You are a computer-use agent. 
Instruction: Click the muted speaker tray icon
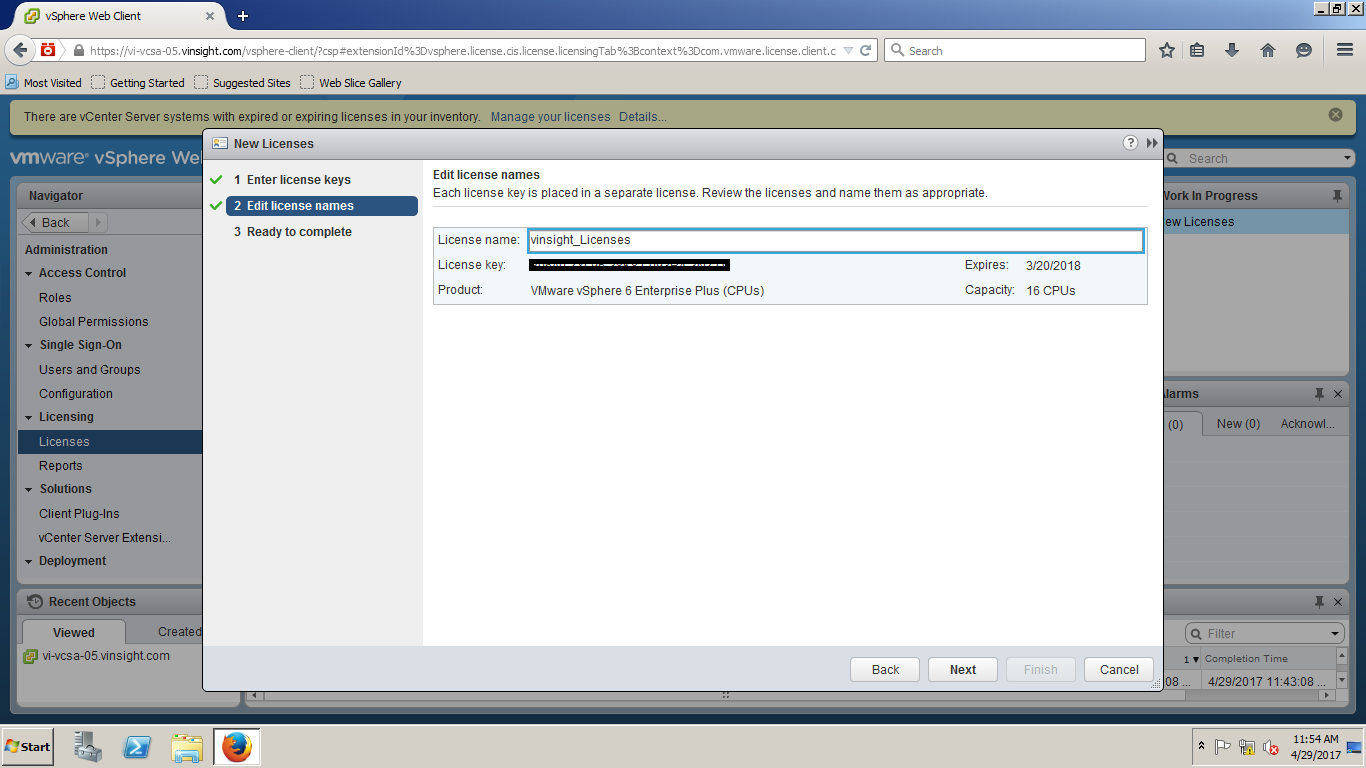[x=1271, y=747]
